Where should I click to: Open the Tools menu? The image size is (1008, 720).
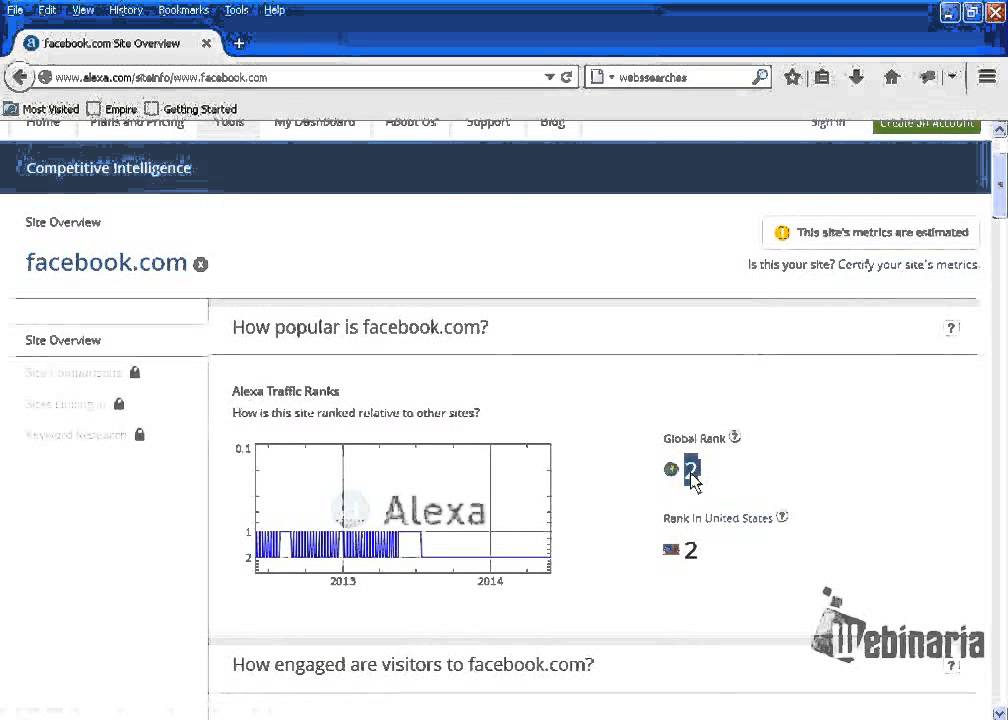236,10
